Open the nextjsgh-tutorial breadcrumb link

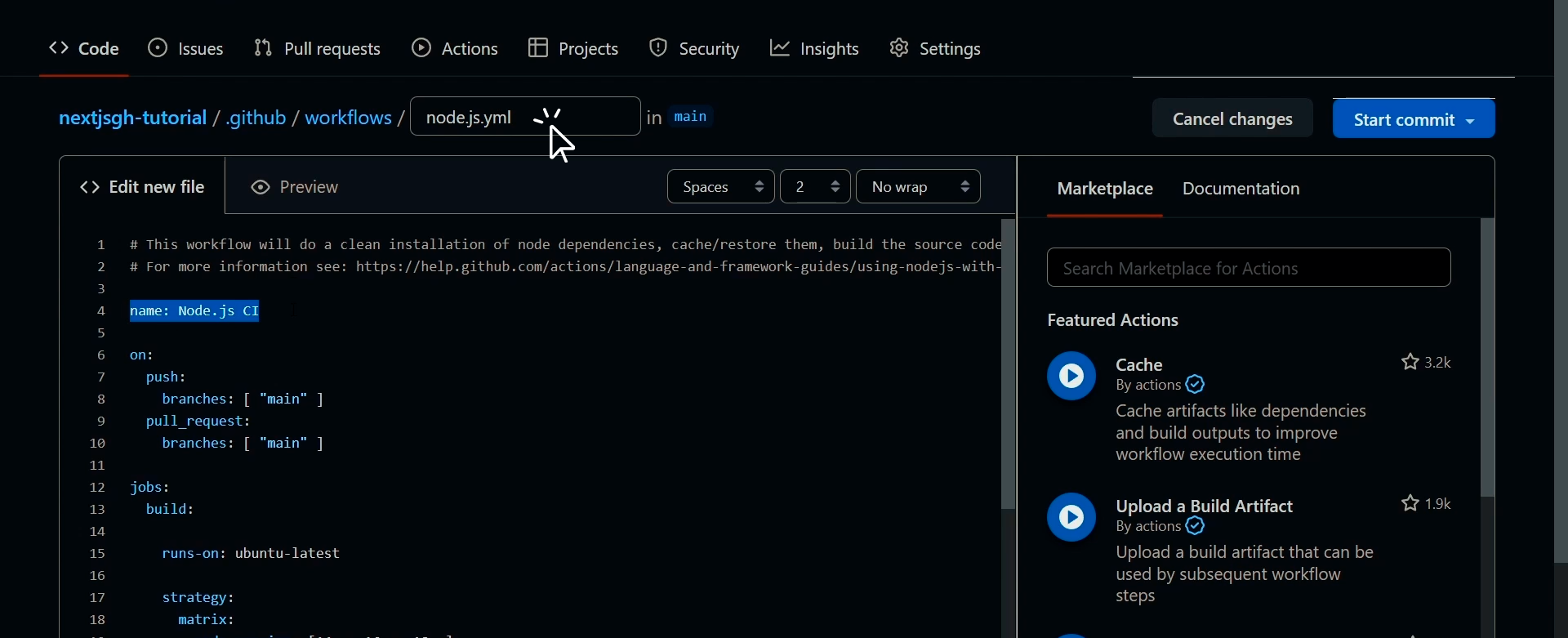[132, 118]
